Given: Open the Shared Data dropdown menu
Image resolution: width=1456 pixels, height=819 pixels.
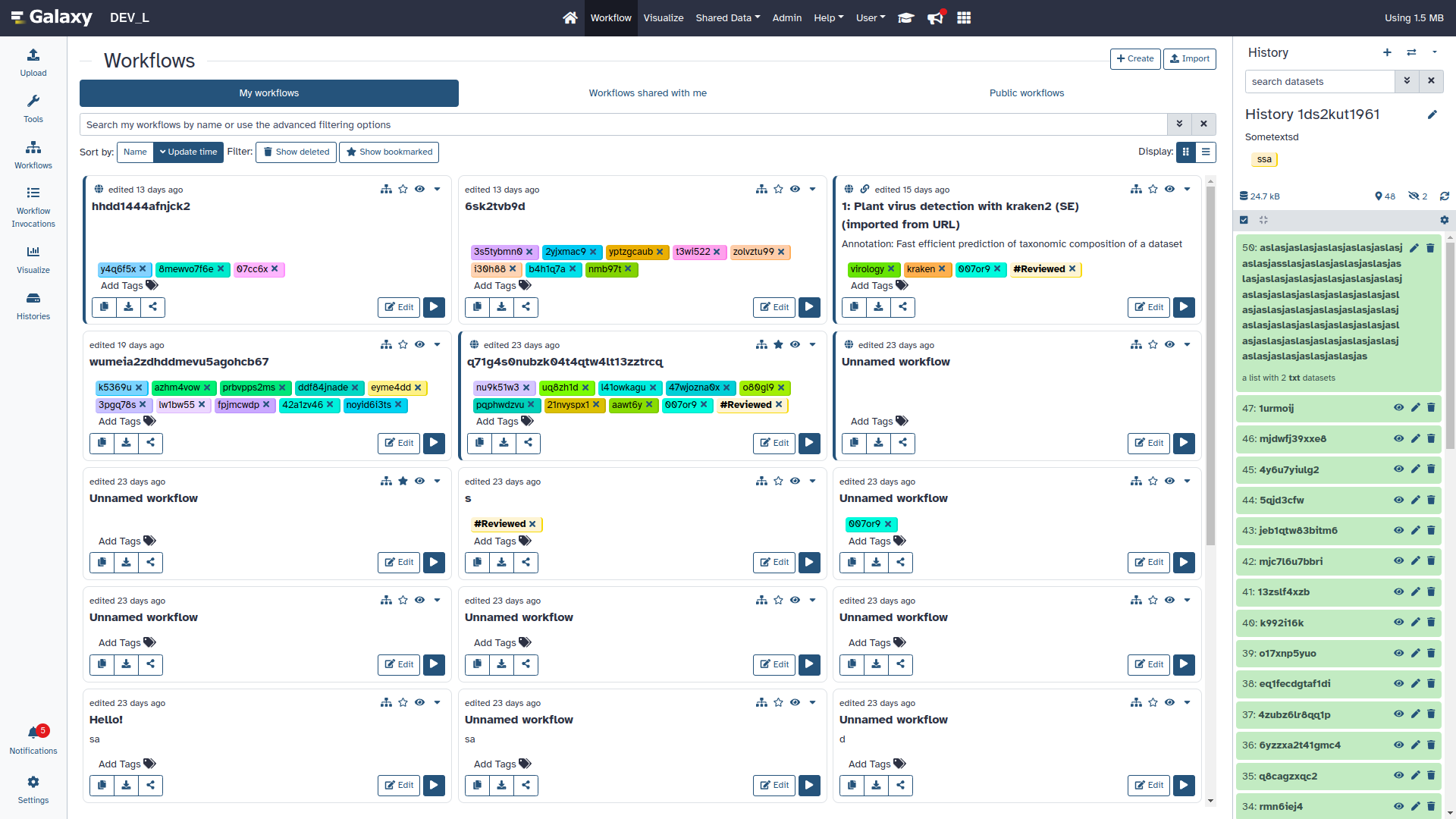Looking at the screenshot, I should point(726,17).
